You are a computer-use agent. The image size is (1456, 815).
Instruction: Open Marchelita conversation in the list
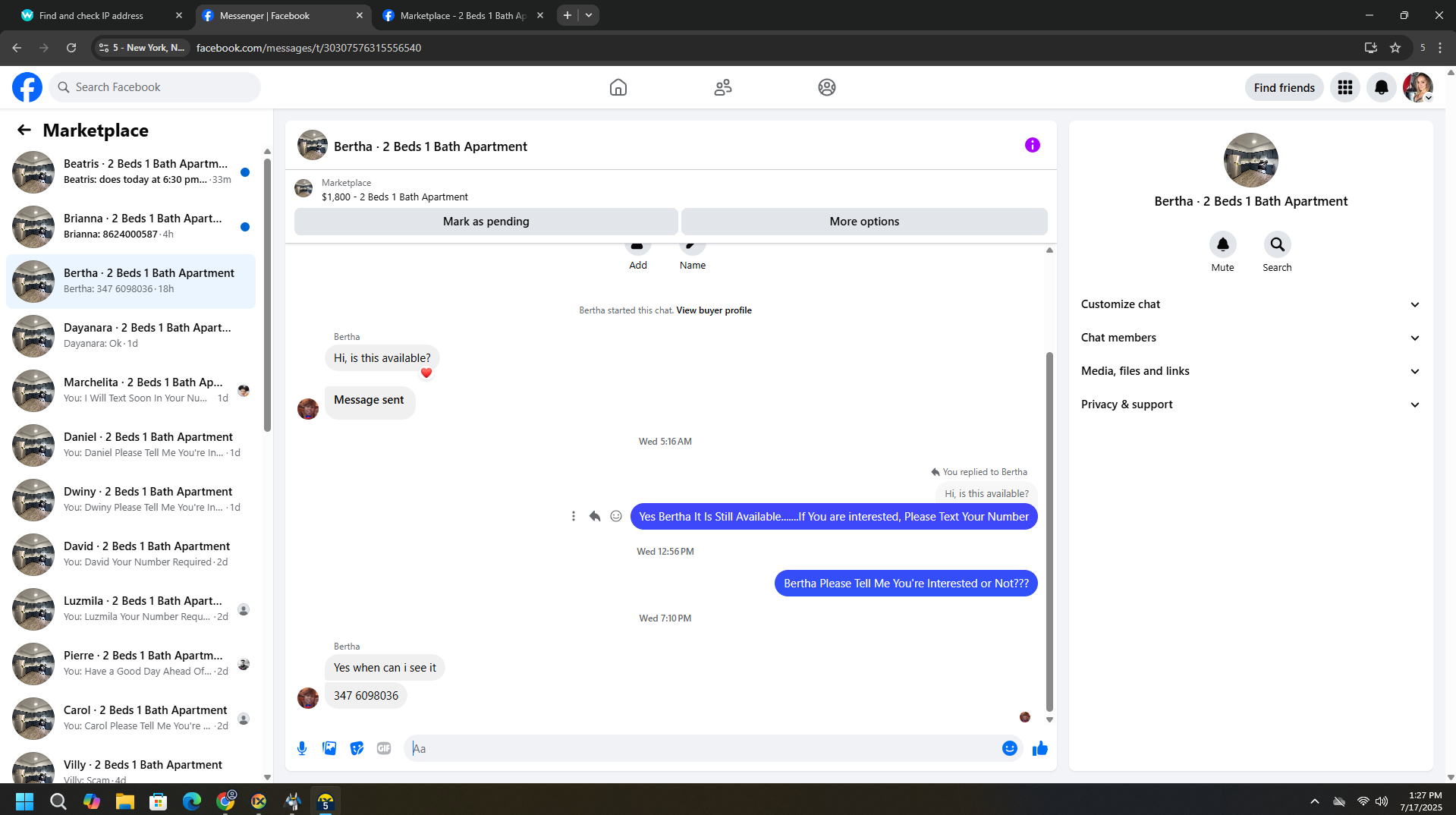click(131, 391)
